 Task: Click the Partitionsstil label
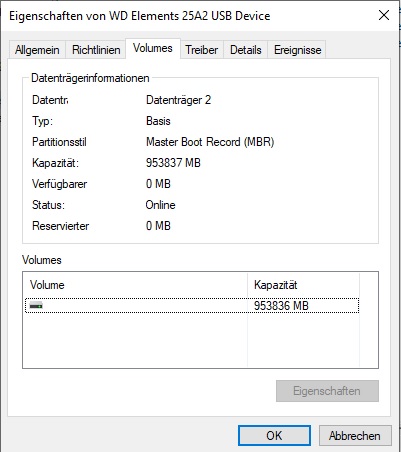(59, 142)
